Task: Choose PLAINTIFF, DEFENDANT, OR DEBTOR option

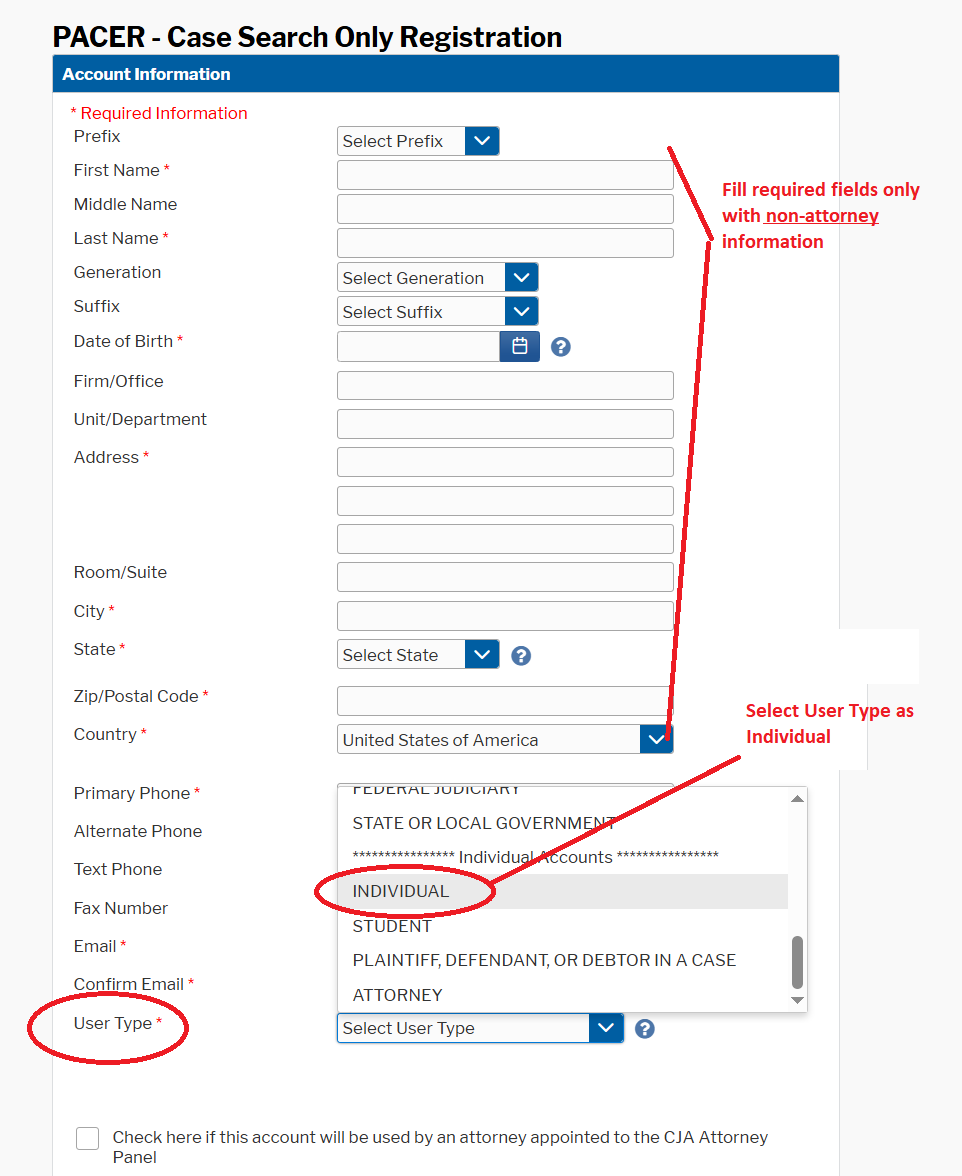Action: pyautogui.click(x=563, y=960)
